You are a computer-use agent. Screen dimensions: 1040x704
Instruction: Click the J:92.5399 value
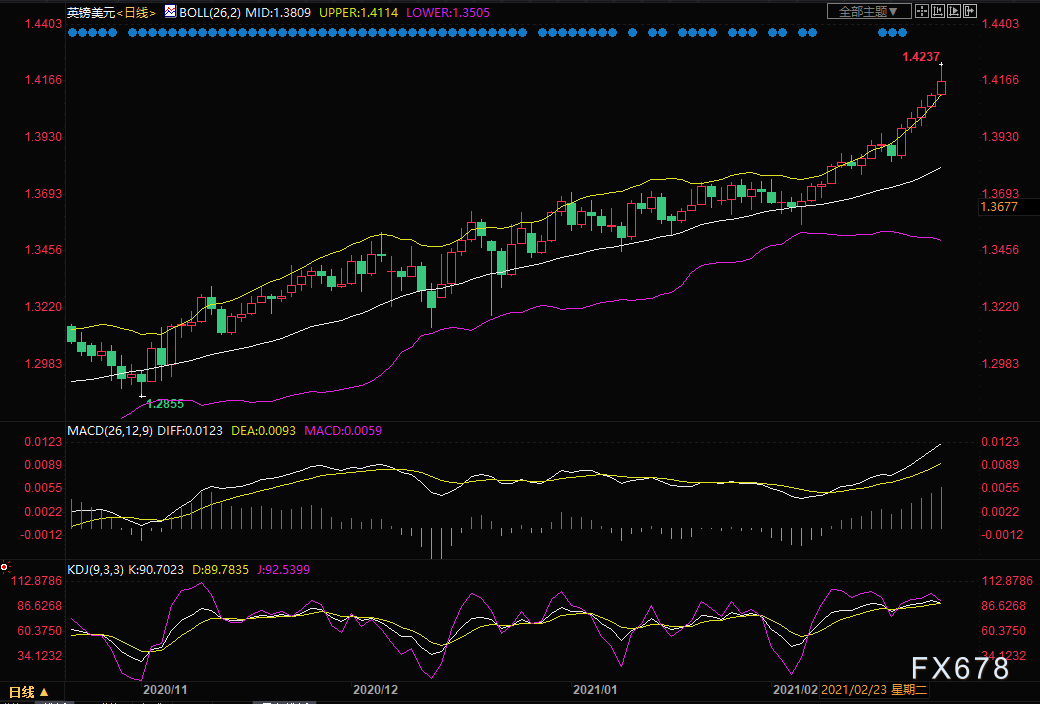[283, 570]
